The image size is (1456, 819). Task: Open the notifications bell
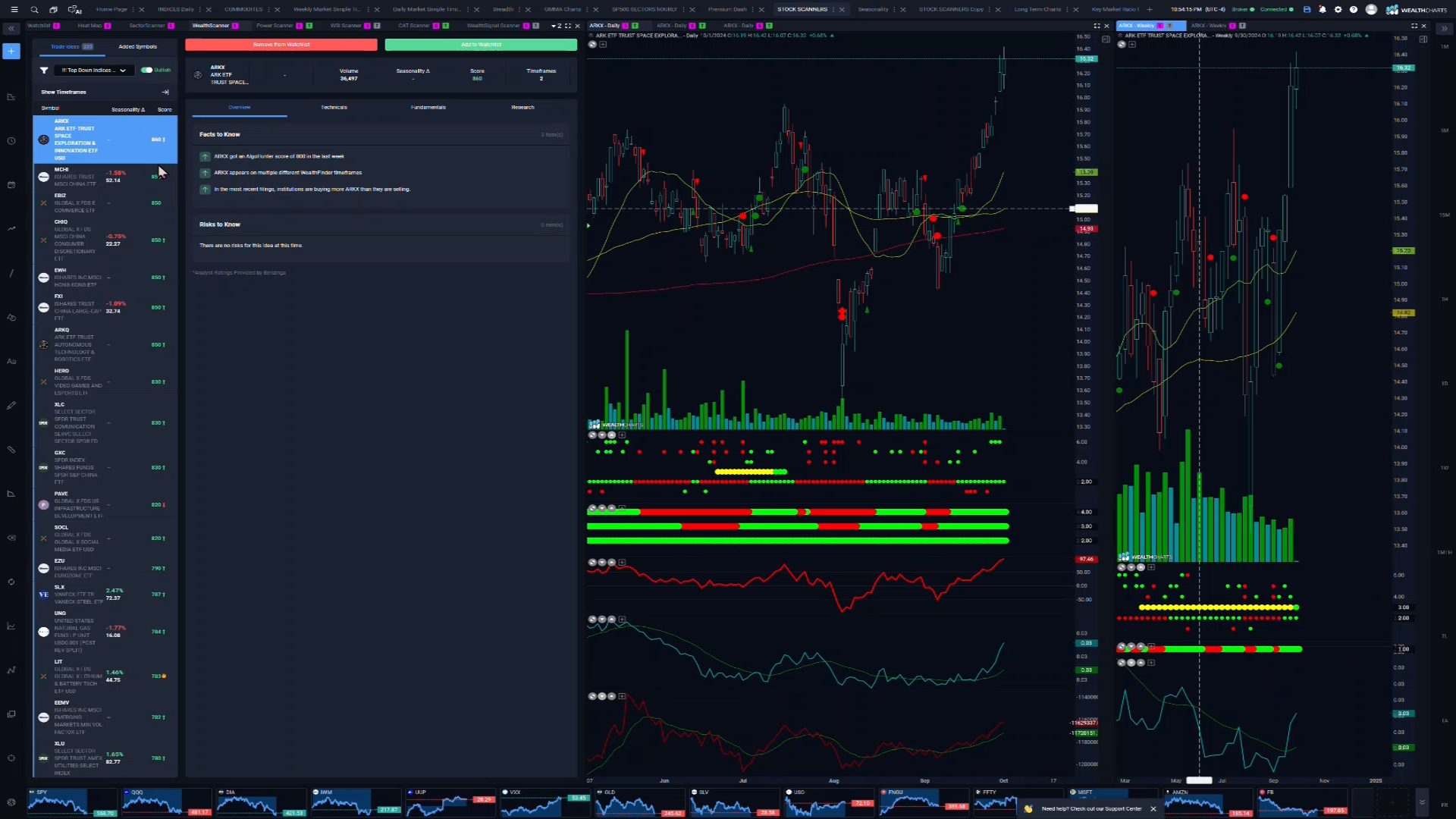pos(1323,10)
